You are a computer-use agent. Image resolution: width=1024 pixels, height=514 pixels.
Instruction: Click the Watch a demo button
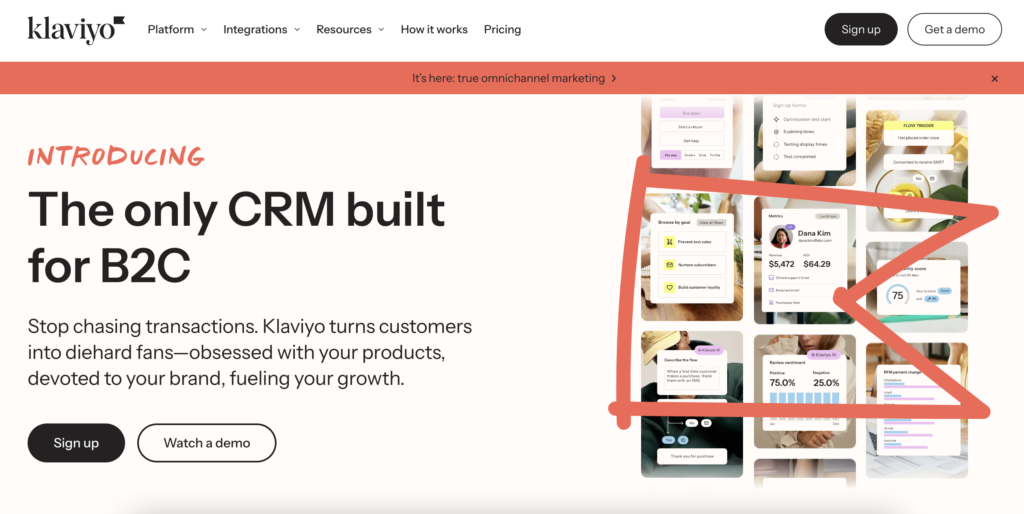[x=206, y=443]
